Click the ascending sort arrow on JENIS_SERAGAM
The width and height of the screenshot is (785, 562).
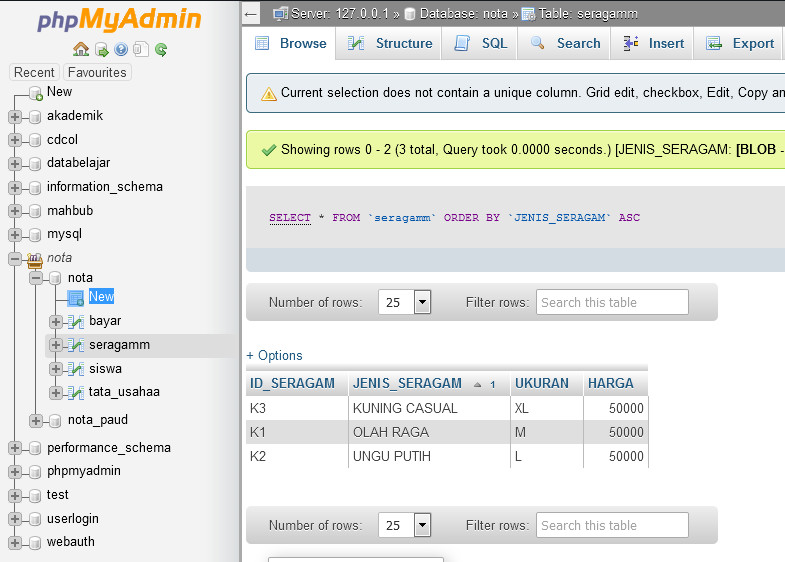[x=478, y=384]
